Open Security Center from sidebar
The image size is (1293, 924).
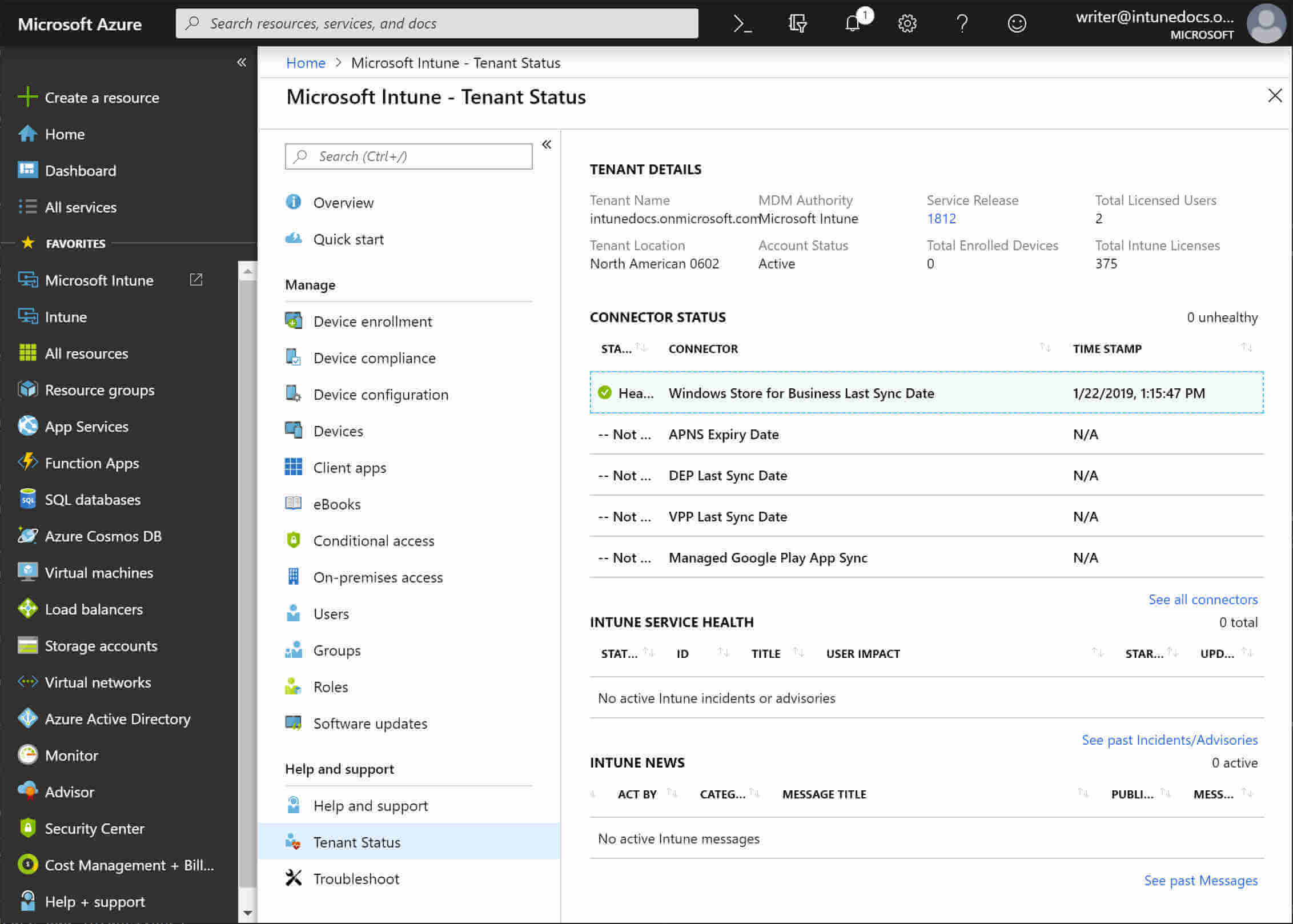point(94,828)
